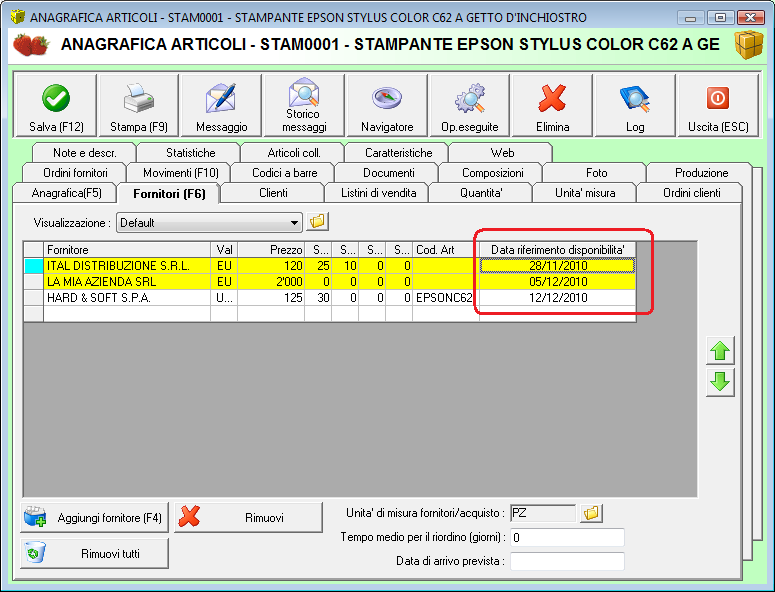The height and width of the screenshot is (592, 775).
Task: Click folder icon next to Visualizzazione dropdown
Action: tap(317, 221)
